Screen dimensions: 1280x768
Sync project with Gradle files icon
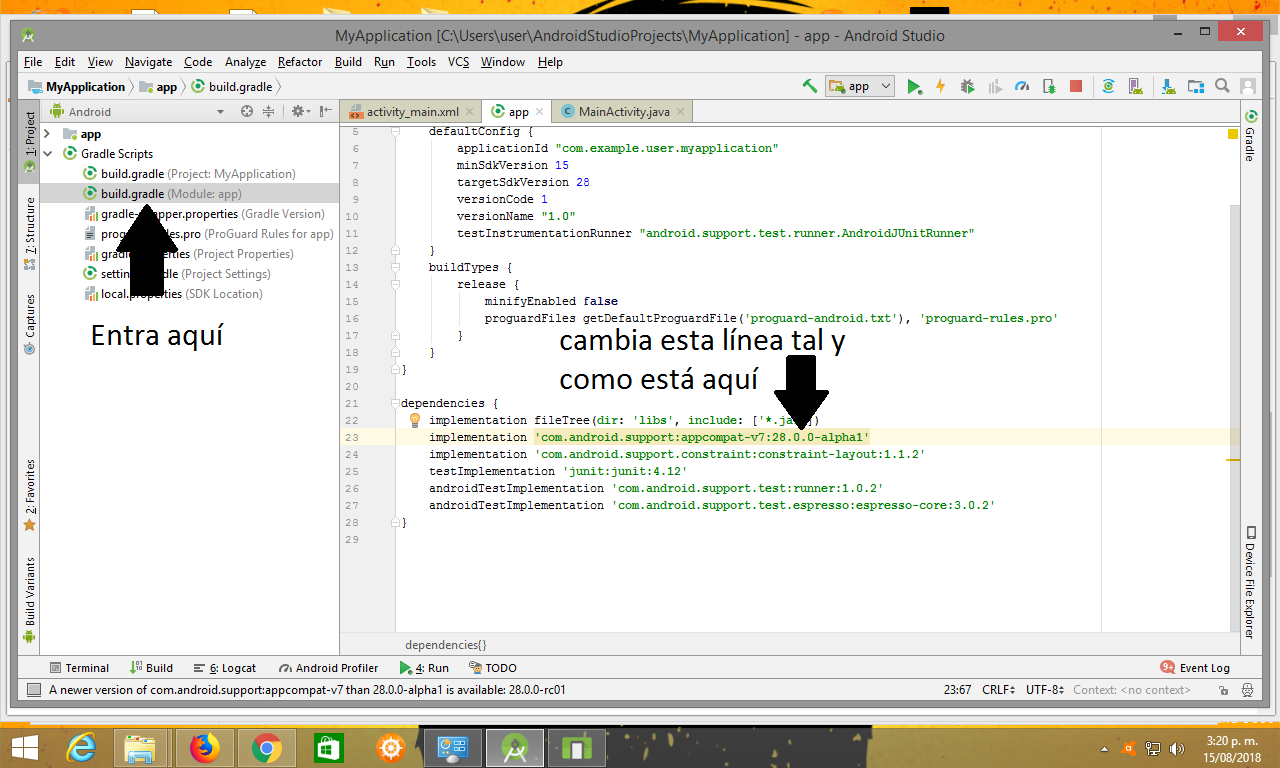[x=1108, y=87]
